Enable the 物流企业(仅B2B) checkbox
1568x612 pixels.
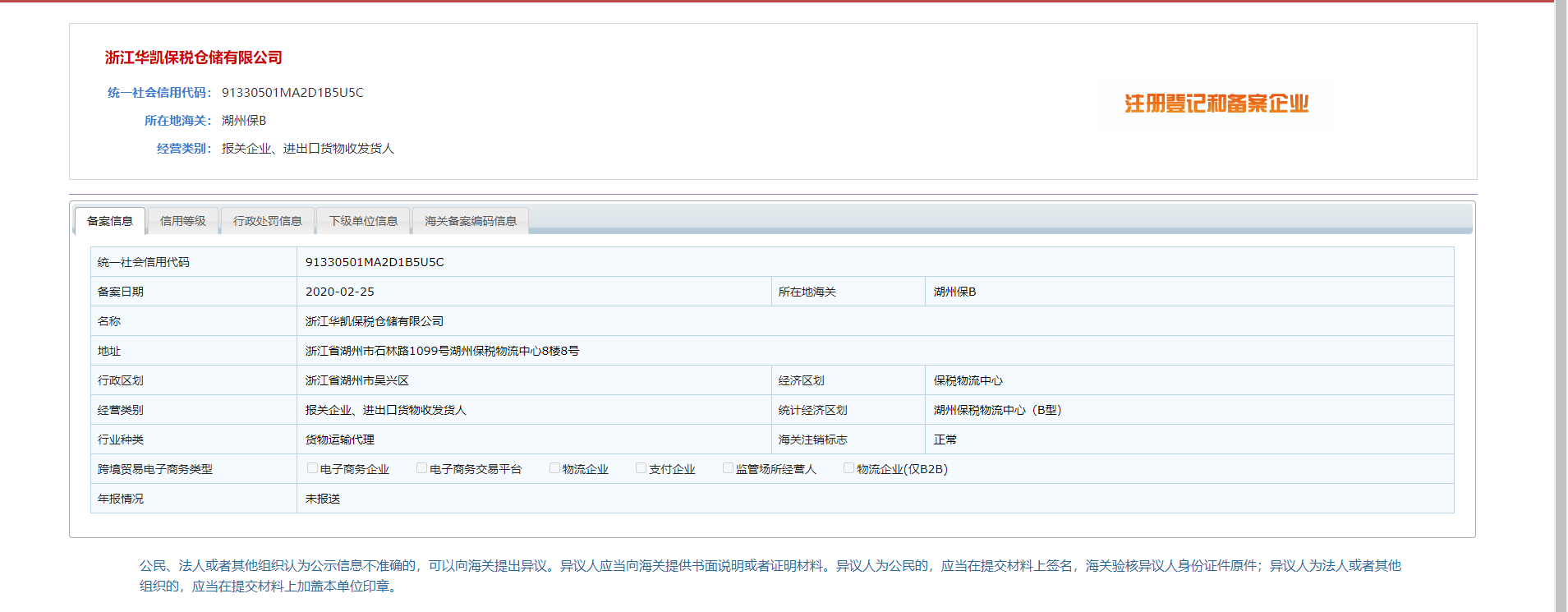click(x=848, y=468)
